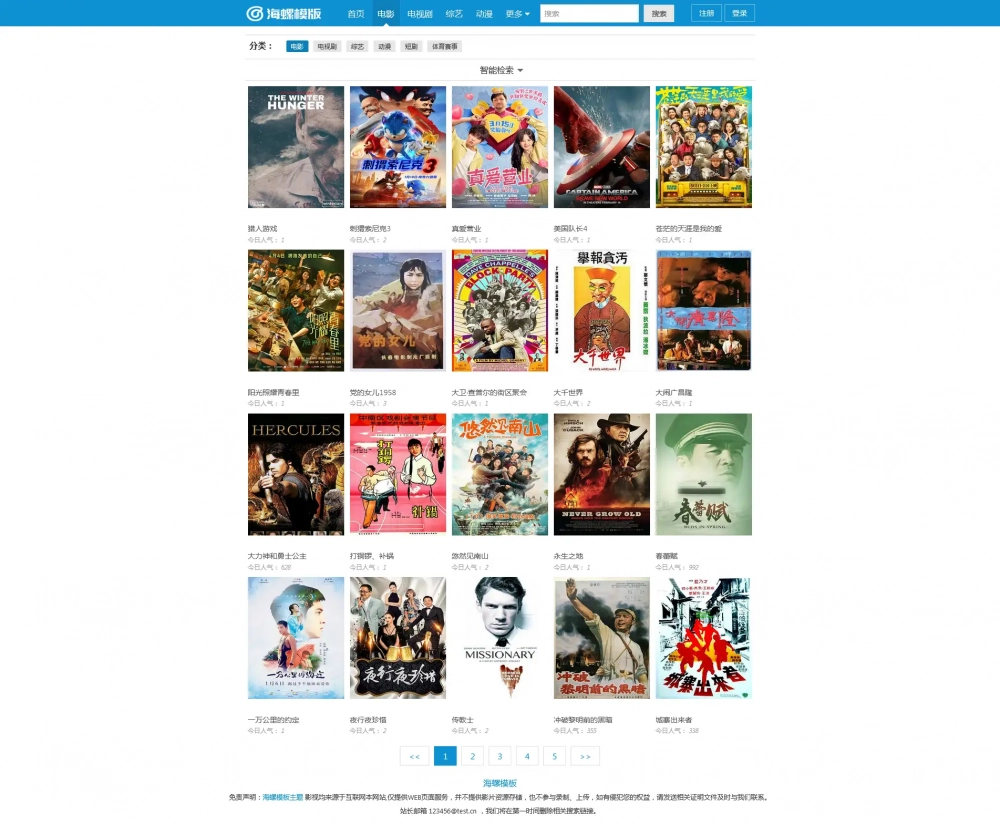Select the 短剧 category filter
This screenshot has height=825, width=1000.
coord(411,47)
